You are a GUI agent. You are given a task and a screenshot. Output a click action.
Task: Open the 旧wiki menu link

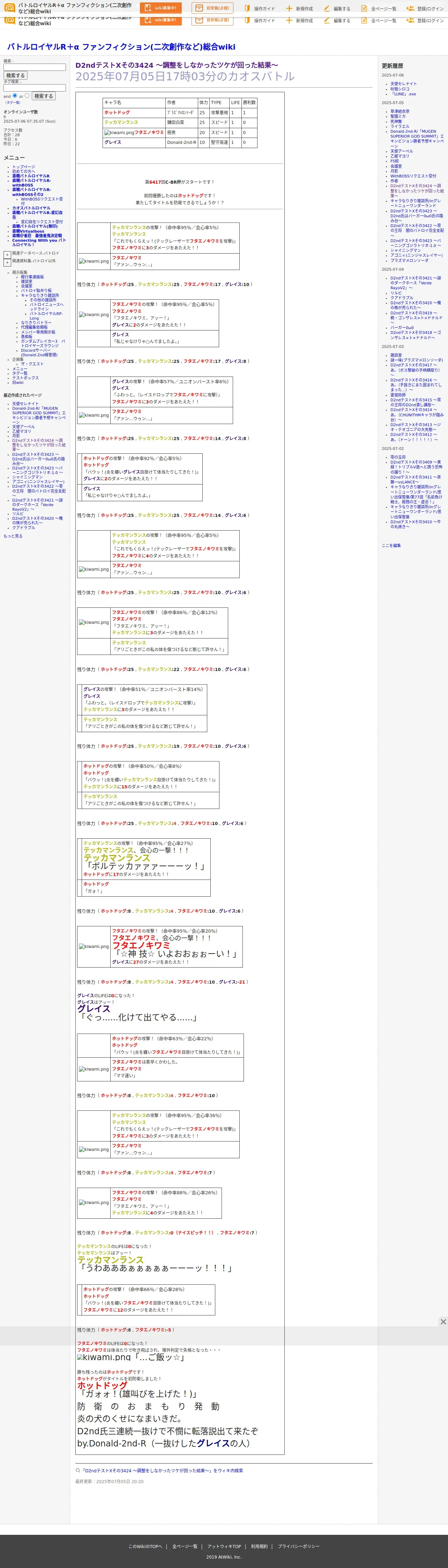click(x=18, y=382)
